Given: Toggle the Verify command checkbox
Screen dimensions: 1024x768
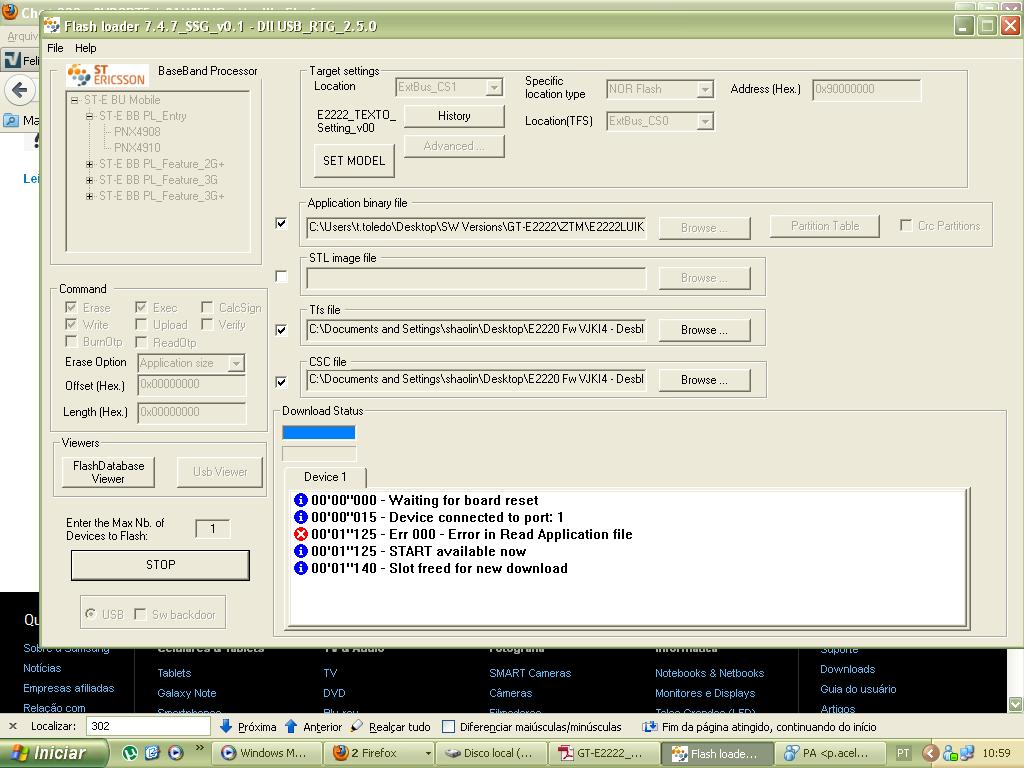Looking at the screenshot, I should tap(207, 324).
